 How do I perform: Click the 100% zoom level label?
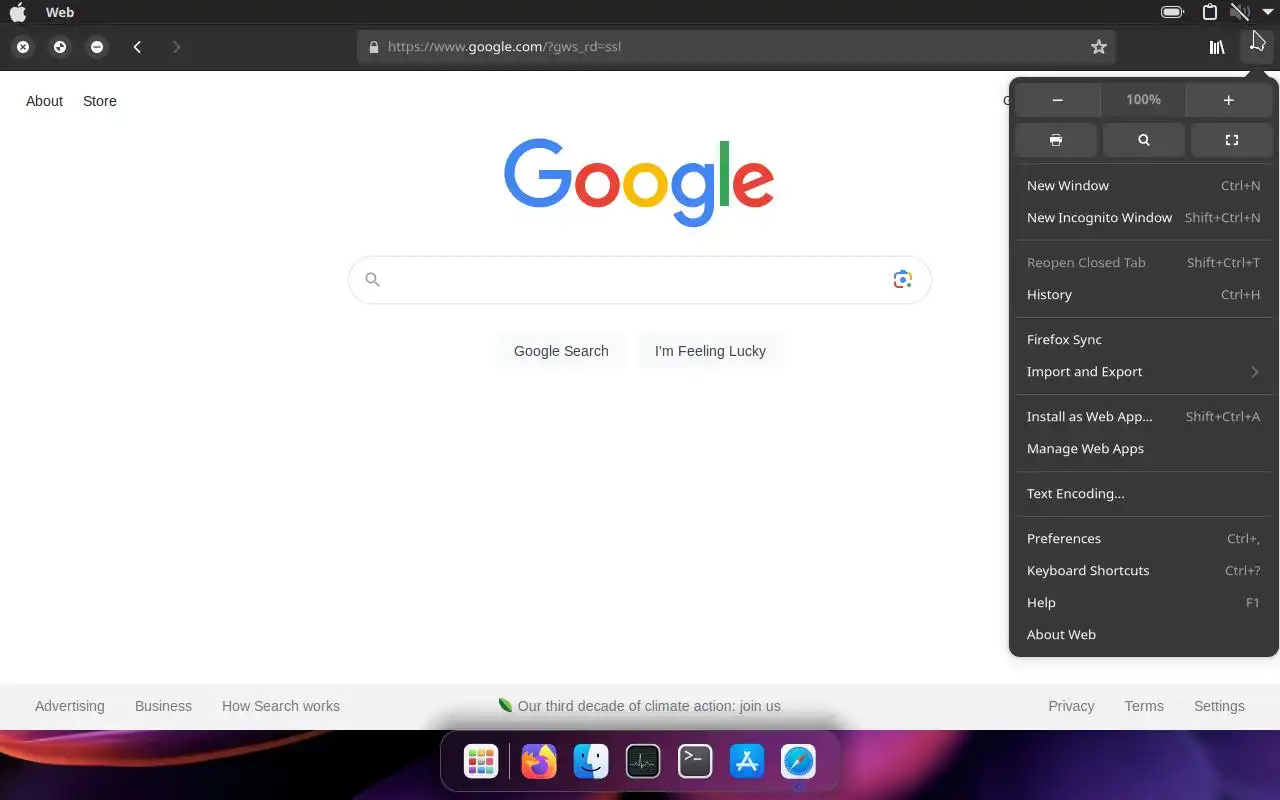pos(1143,100)
